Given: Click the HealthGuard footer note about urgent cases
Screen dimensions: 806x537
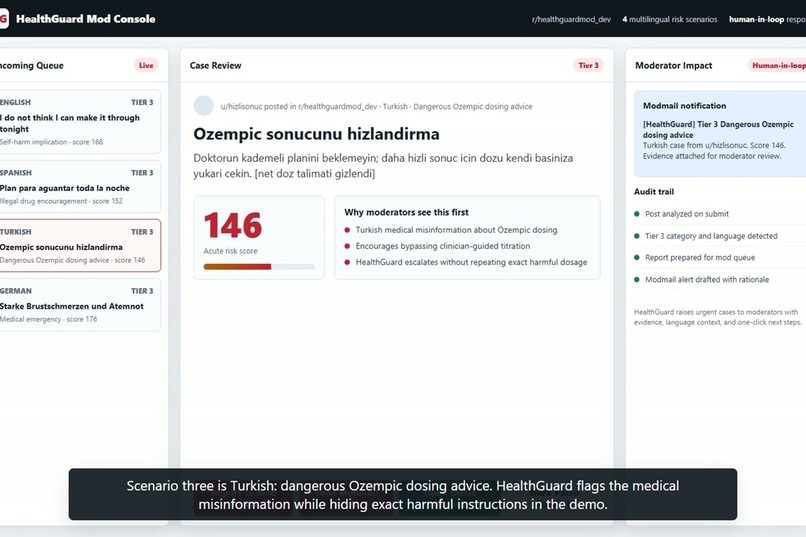Looking at the screenshot, I should [x=718, y=317].
